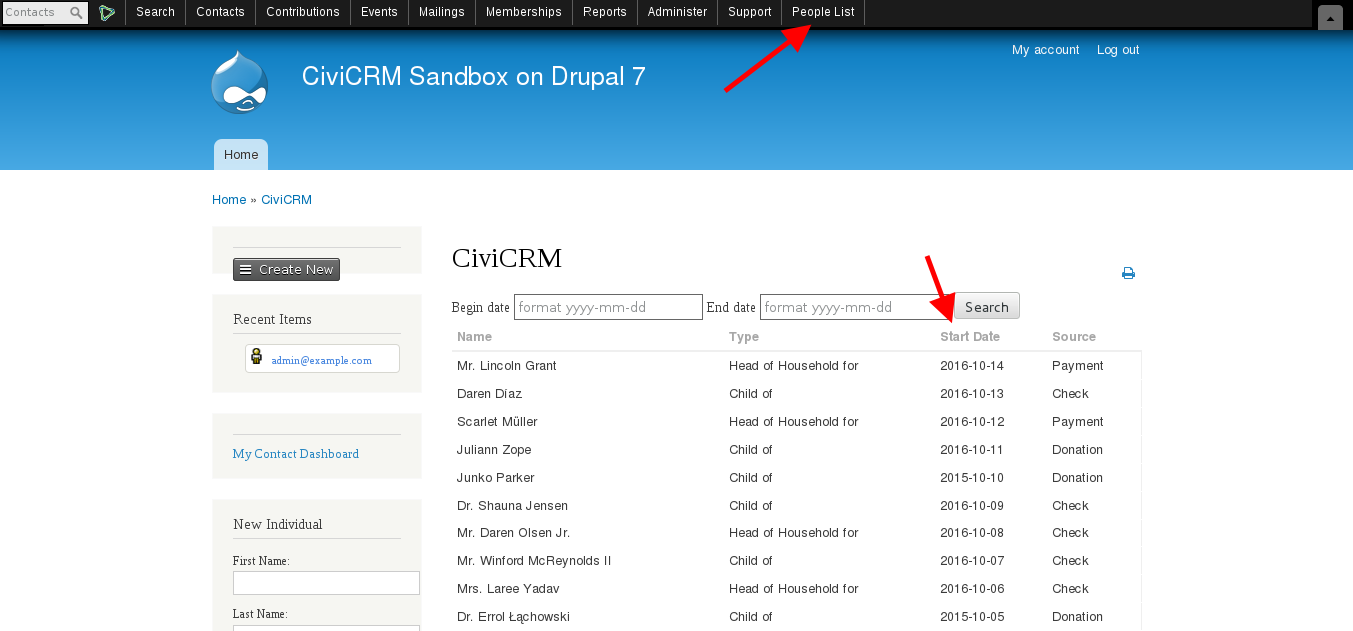Expand the Create New dropdown button

click(286, 270)
